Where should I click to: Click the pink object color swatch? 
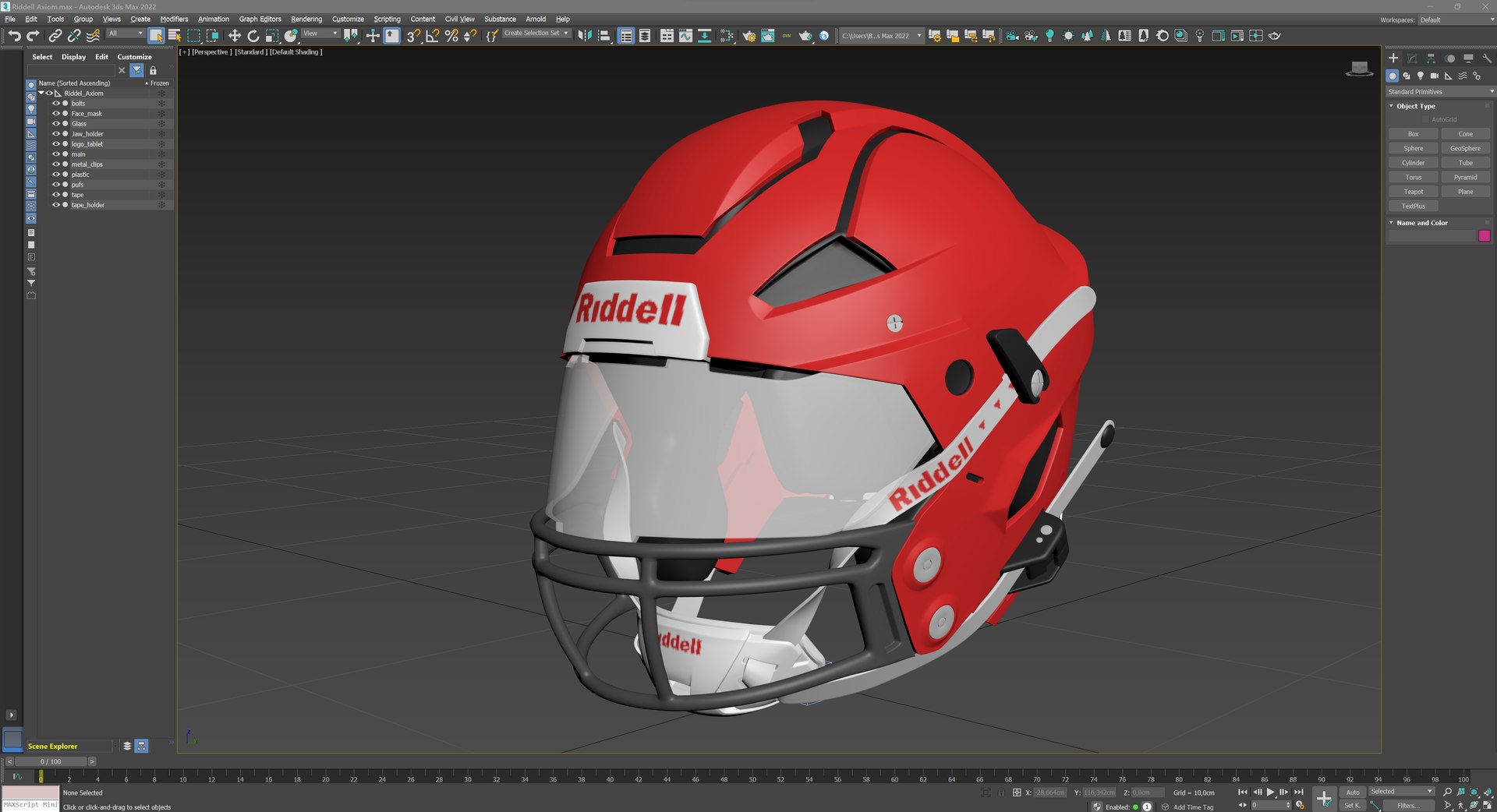1485,236
